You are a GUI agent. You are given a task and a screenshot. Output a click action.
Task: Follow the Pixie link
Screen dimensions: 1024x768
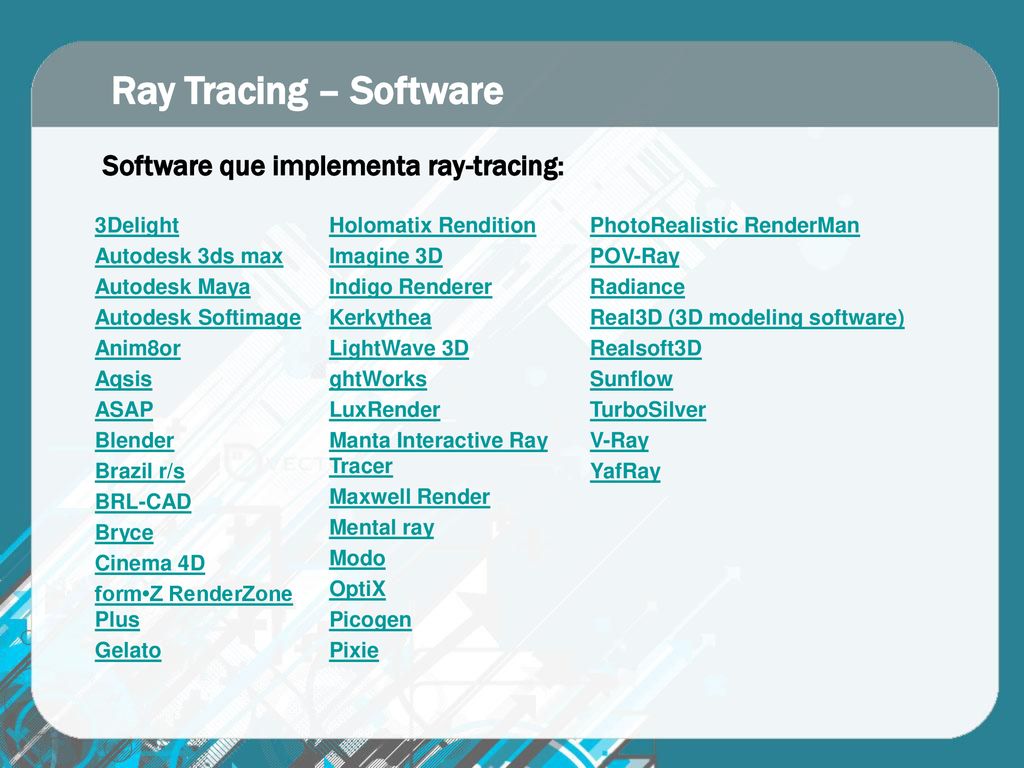coord(354,650)
